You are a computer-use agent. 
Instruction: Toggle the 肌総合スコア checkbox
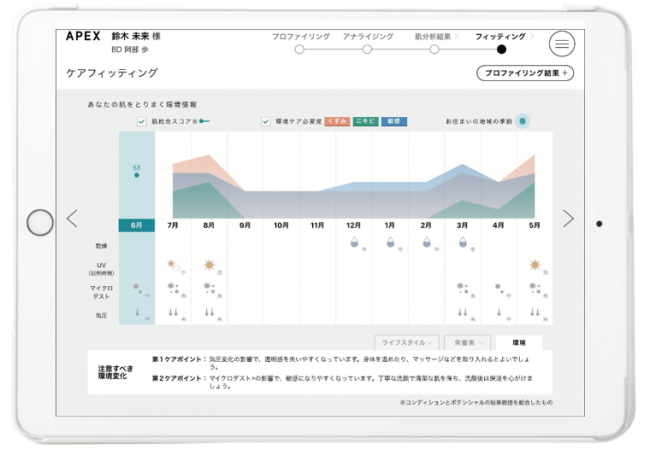[x=142, y=121]
